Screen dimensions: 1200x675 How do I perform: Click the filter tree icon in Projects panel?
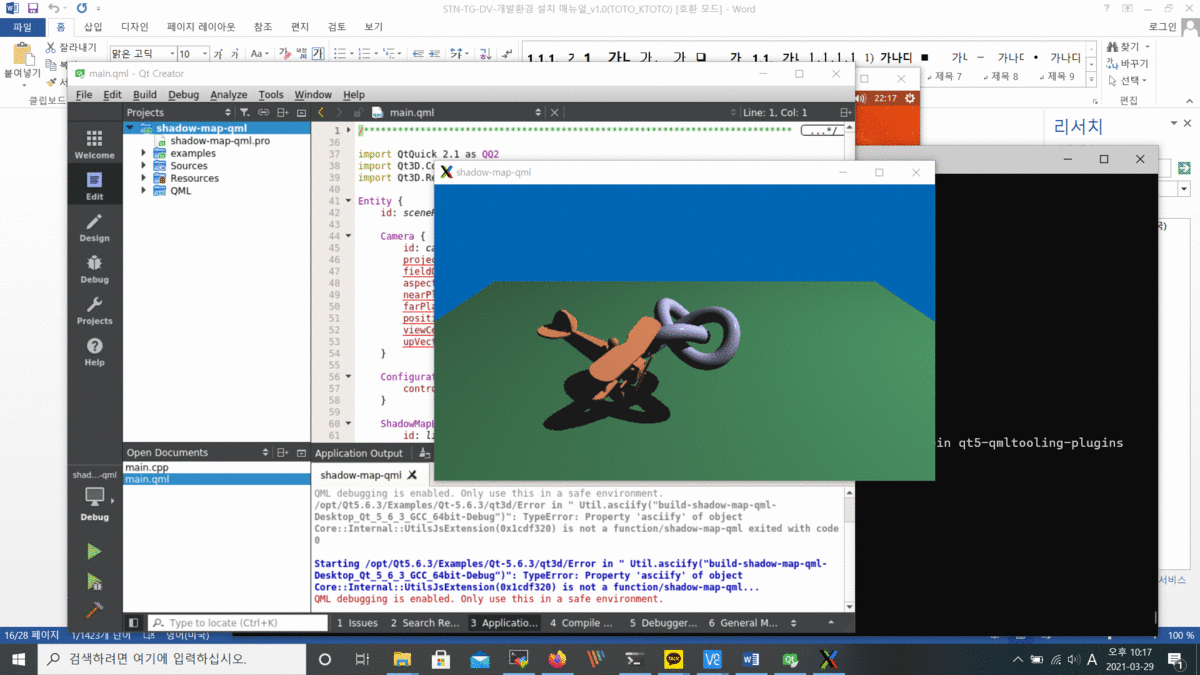245,113
